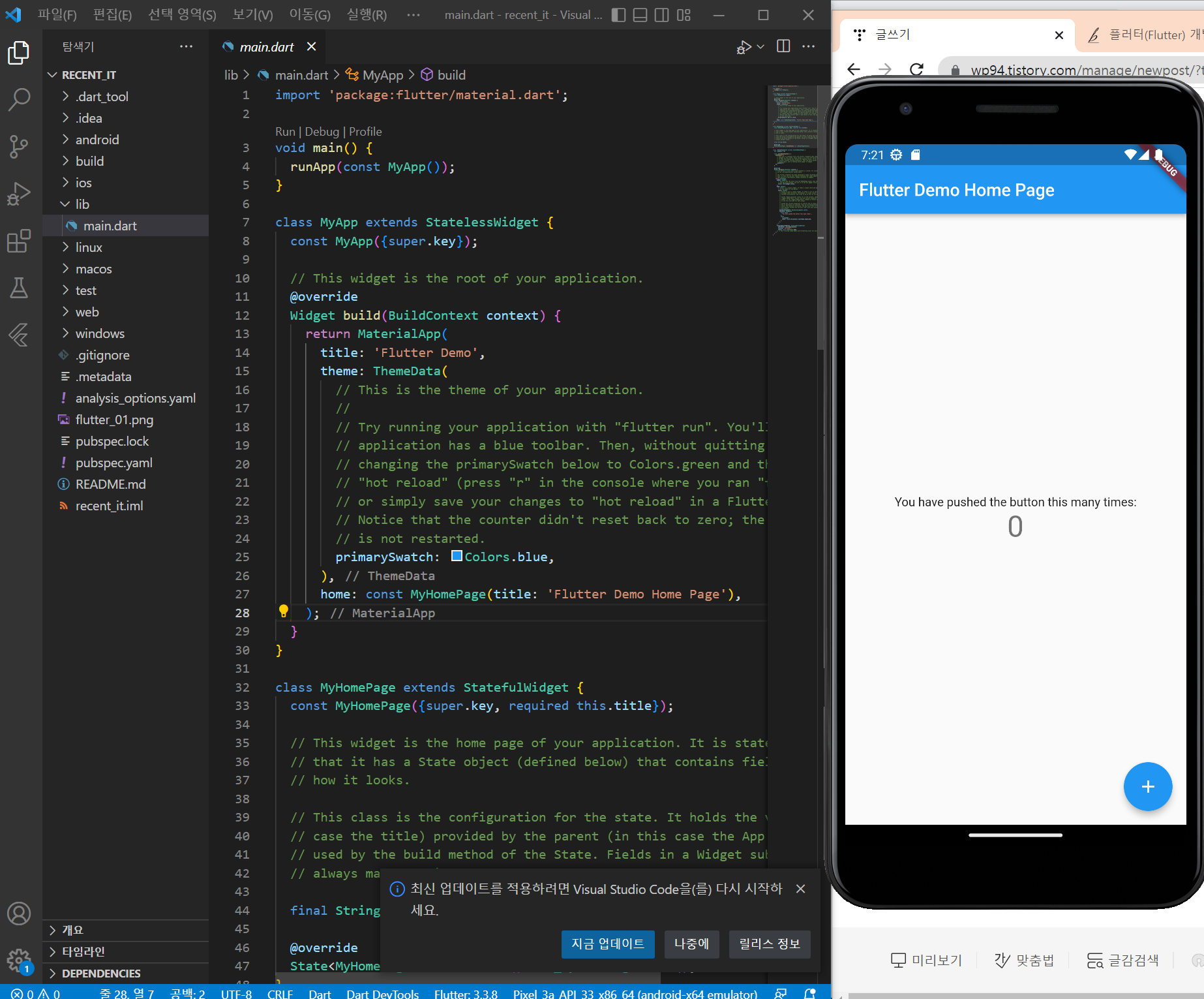Open Source Control view
This screenshot has height=999, width=1204.
pyautogui.click(x=19, y=146)
